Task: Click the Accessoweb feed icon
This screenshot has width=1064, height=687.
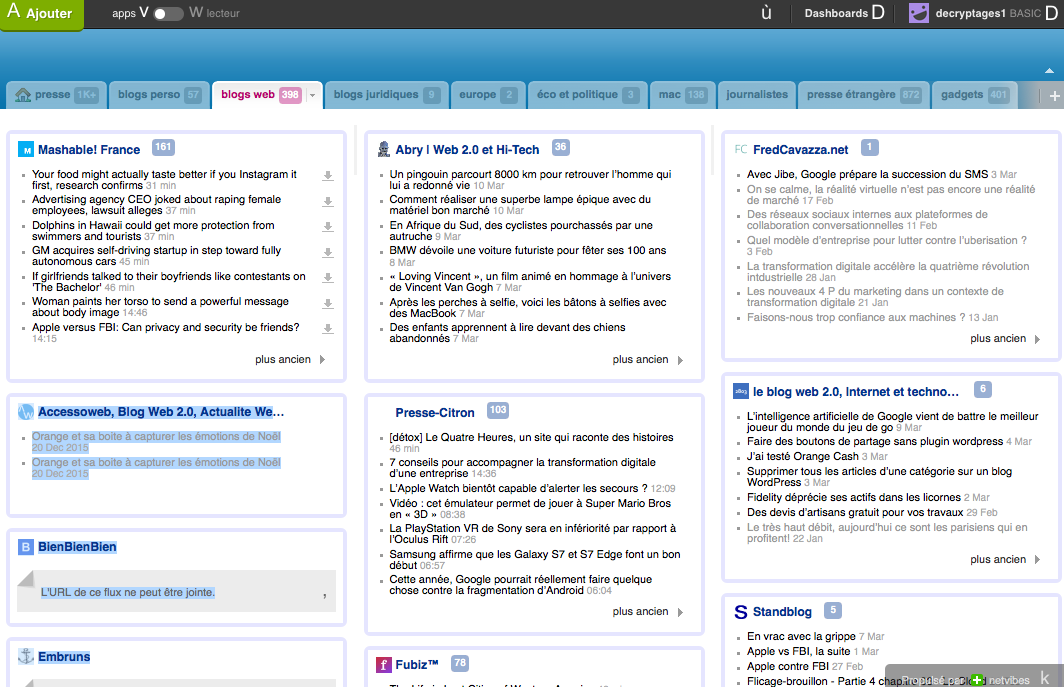Action: point(26,412)
